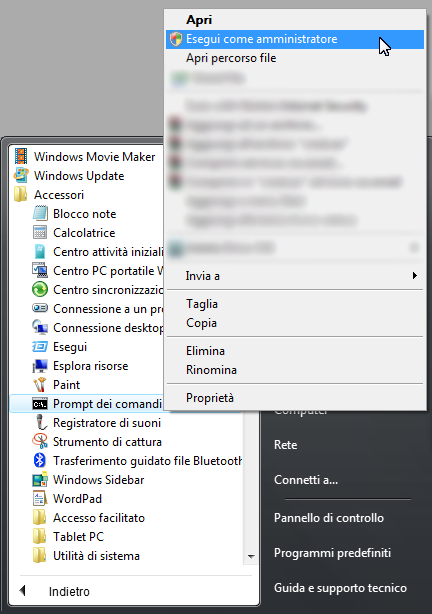Open the Blocco note notepad icon
This screenshot has height=614, width=432.
click(40, 213)
